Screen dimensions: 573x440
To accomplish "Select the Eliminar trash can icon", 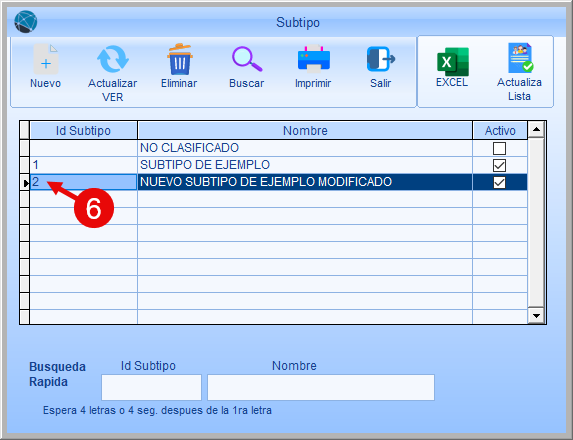I will pos(179,59).
